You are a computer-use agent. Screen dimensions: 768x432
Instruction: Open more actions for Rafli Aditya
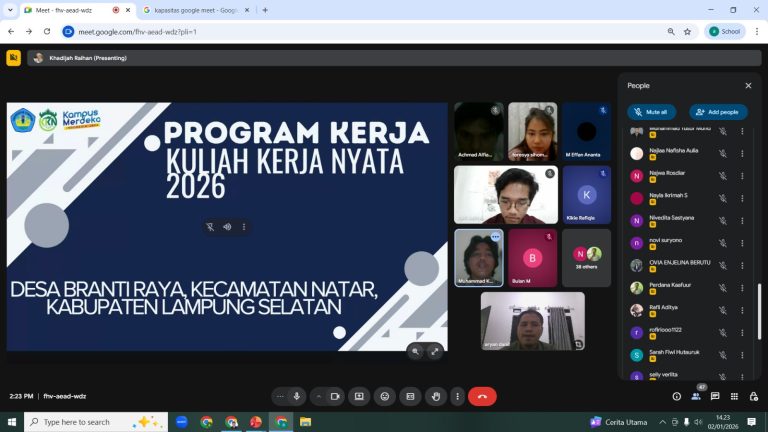pyautogui.click(x=742, y=310)
